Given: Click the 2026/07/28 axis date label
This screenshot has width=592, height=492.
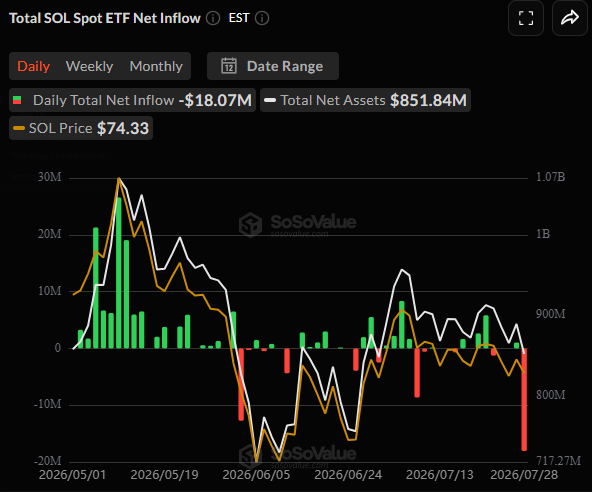Looking at the screenshot, I should [524, 475].
